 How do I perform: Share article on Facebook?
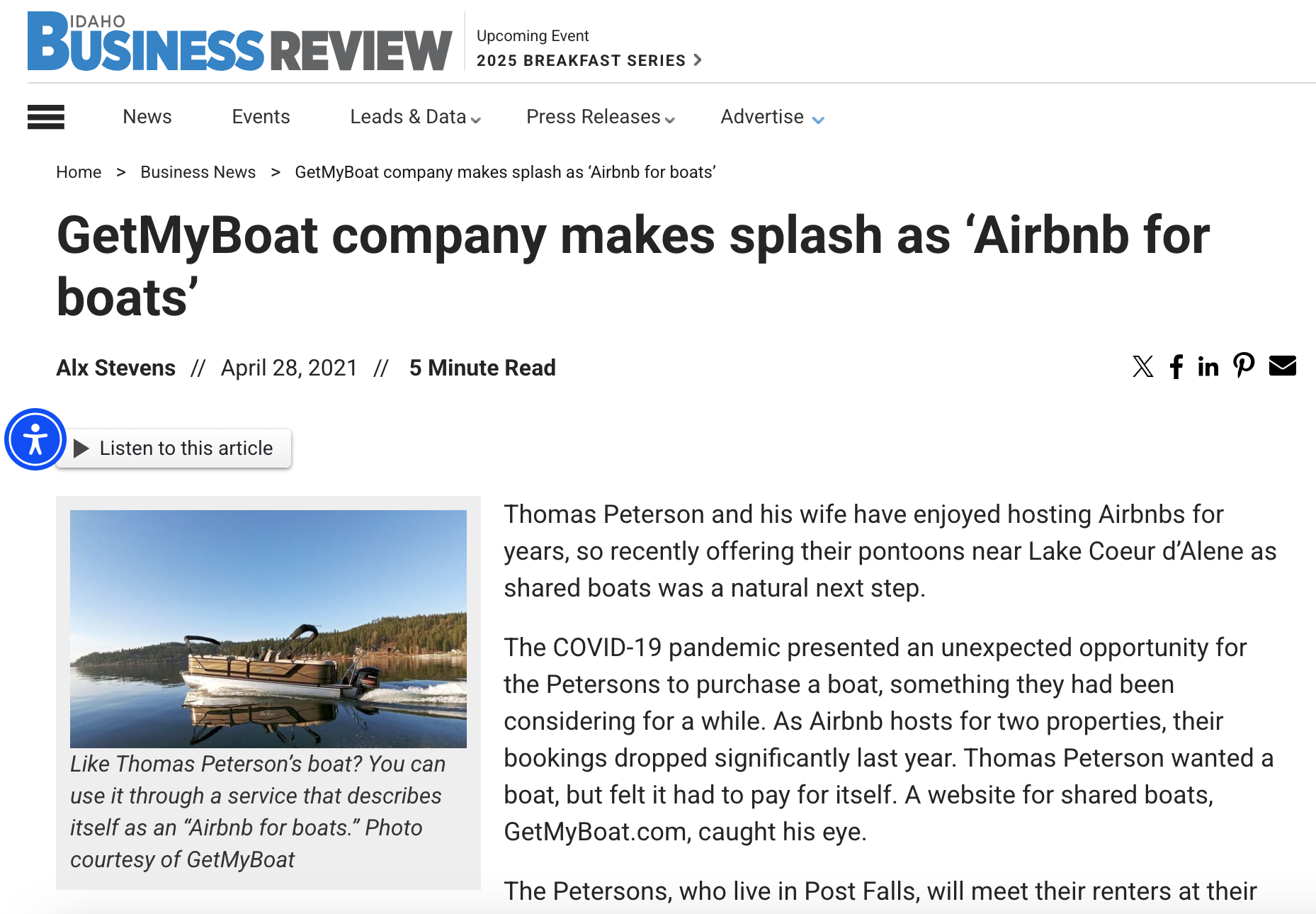1176,366
